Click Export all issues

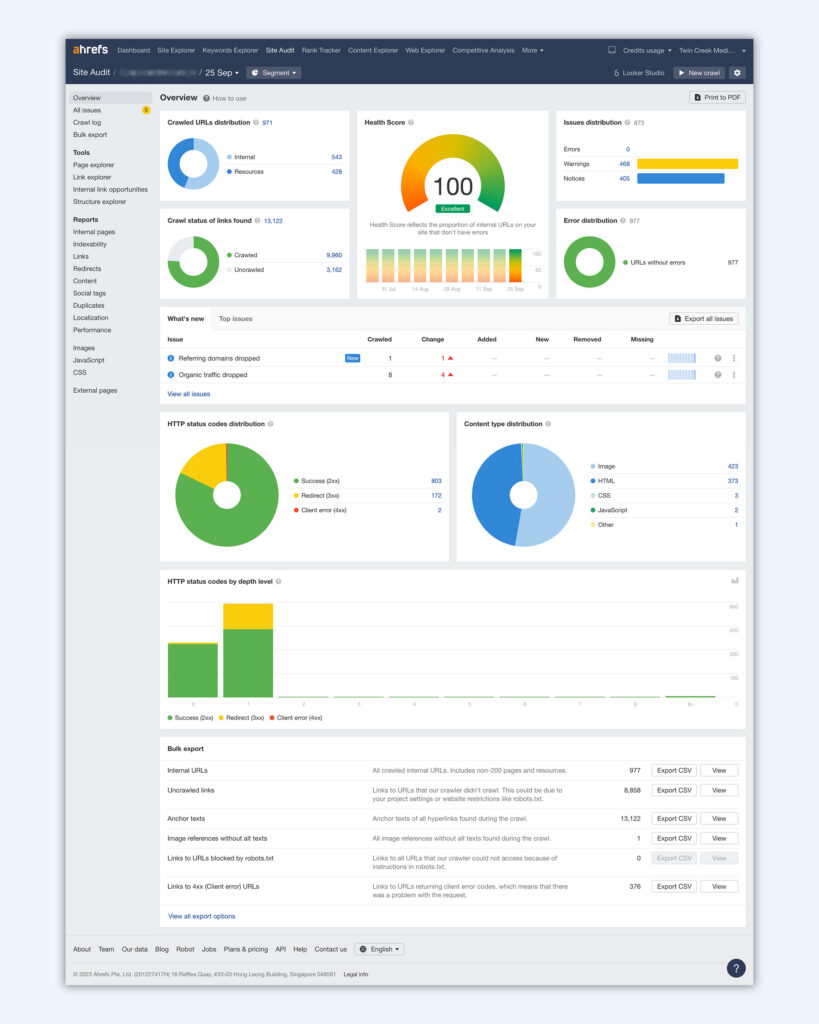[703, 319]
